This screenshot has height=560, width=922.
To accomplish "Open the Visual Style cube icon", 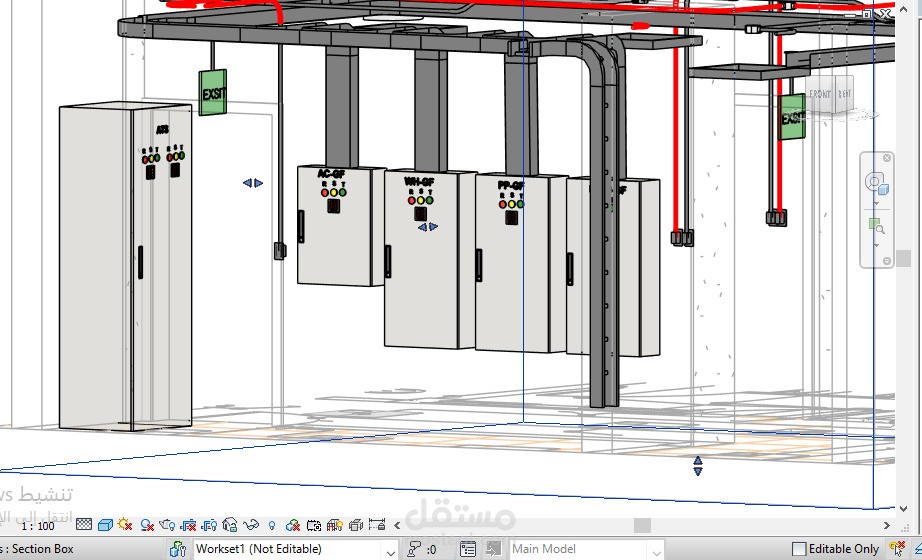I will tap(105, 525).
